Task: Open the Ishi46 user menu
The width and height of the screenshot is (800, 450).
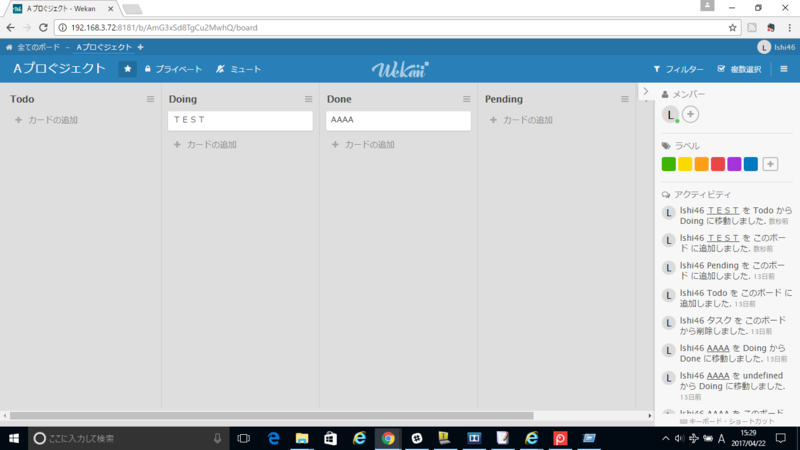Action: pyautogui.click(x=776, y=47)
